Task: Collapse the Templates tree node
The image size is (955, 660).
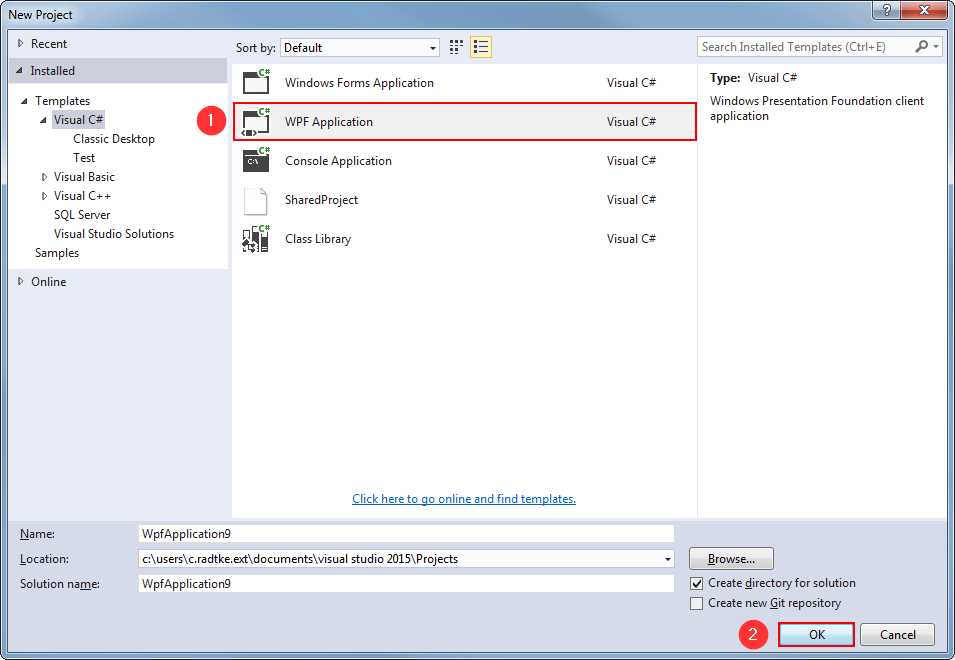Action: click(x=24, y=101)
